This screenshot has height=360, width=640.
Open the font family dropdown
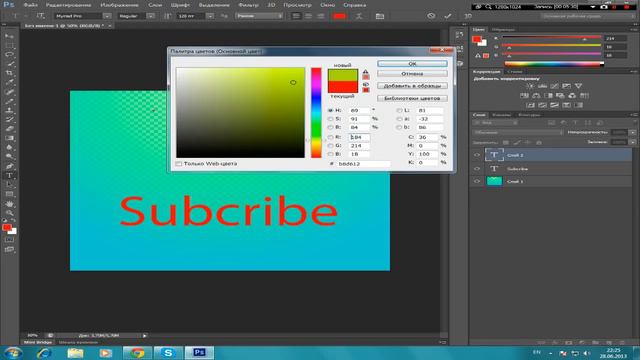point(107,16)
